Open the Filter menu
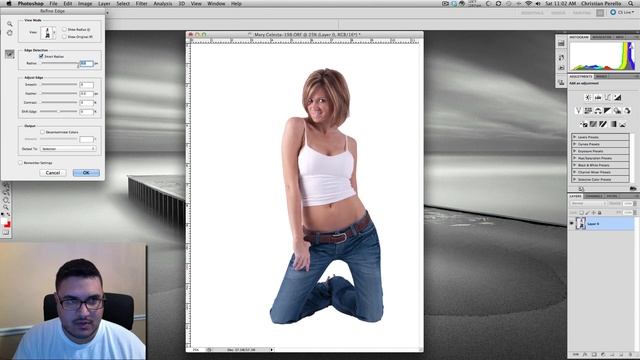 [x=141, y=4]
